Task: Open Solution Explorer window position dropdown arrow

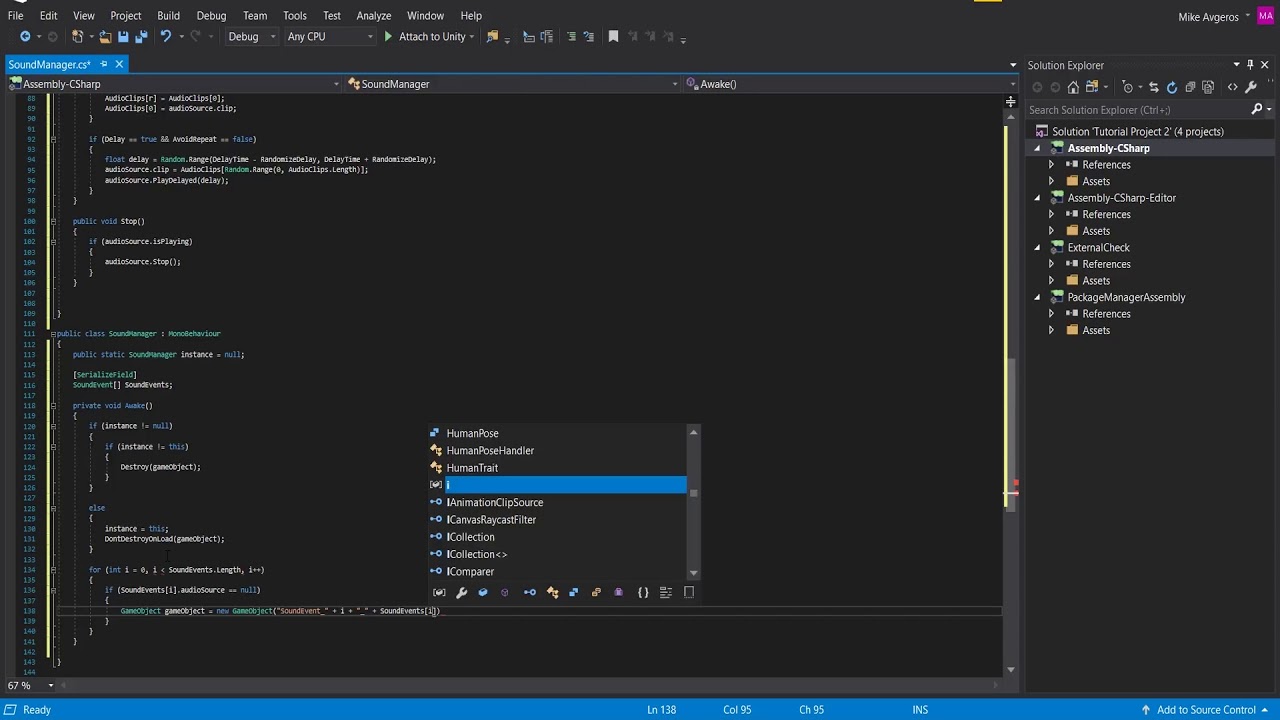Action: tap(1236, 64)
